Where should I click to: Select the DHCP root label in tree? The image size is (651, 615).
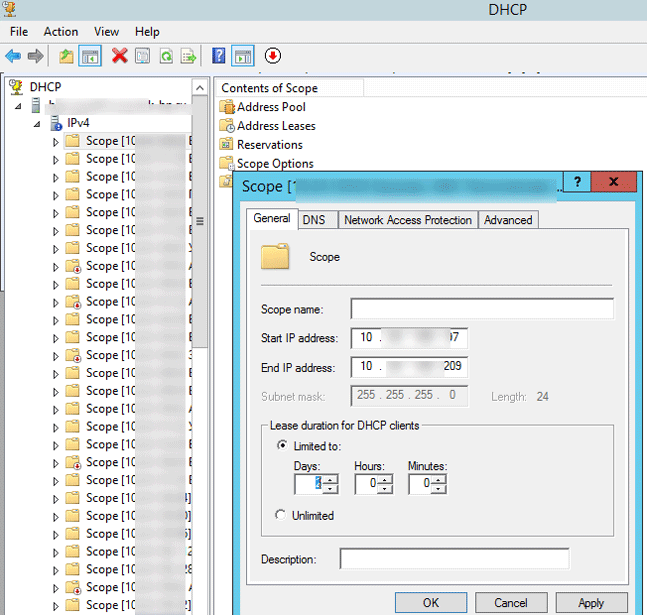[x=45, y=87]
